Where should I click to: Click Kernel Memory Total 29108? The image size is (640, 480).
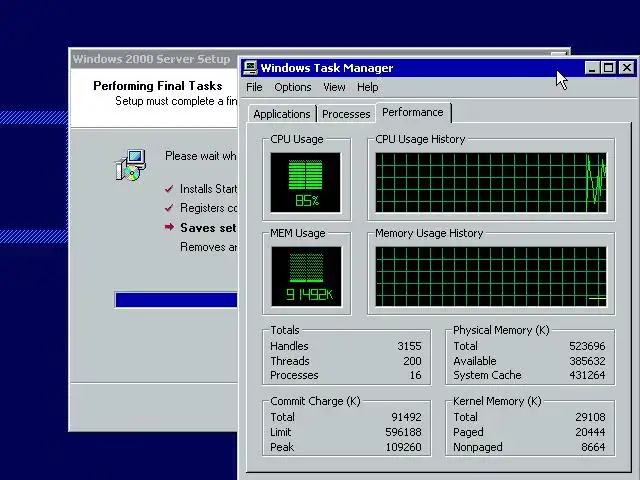(x=590, y=417)
